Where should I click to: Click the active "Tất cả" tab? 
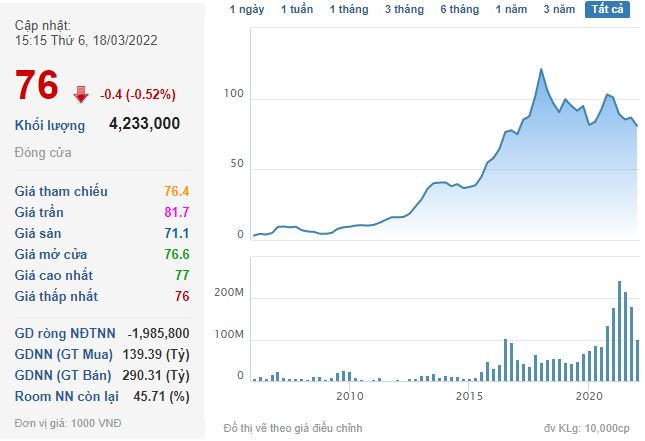click(607, 9)
